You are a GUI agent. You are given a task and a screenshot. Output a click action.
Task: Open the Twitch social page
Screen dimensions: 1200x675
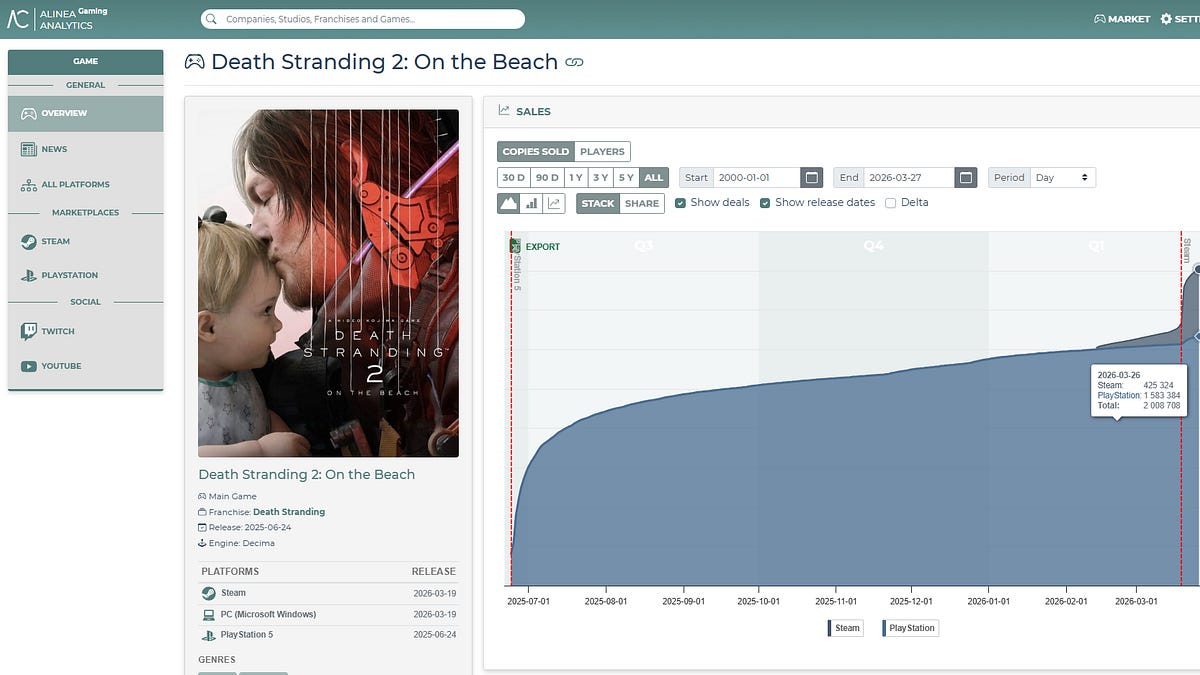tap(85, 331)
